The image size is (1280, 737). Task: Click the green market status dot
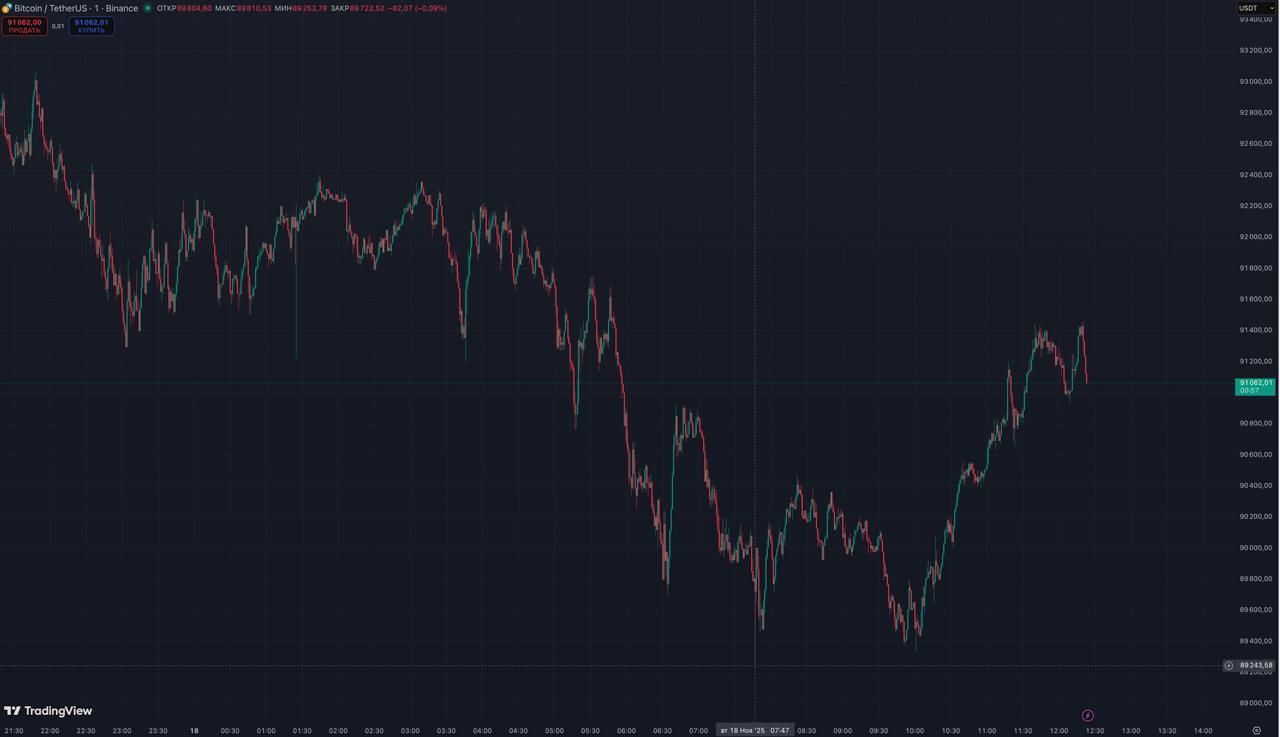(x=148, y=8)
